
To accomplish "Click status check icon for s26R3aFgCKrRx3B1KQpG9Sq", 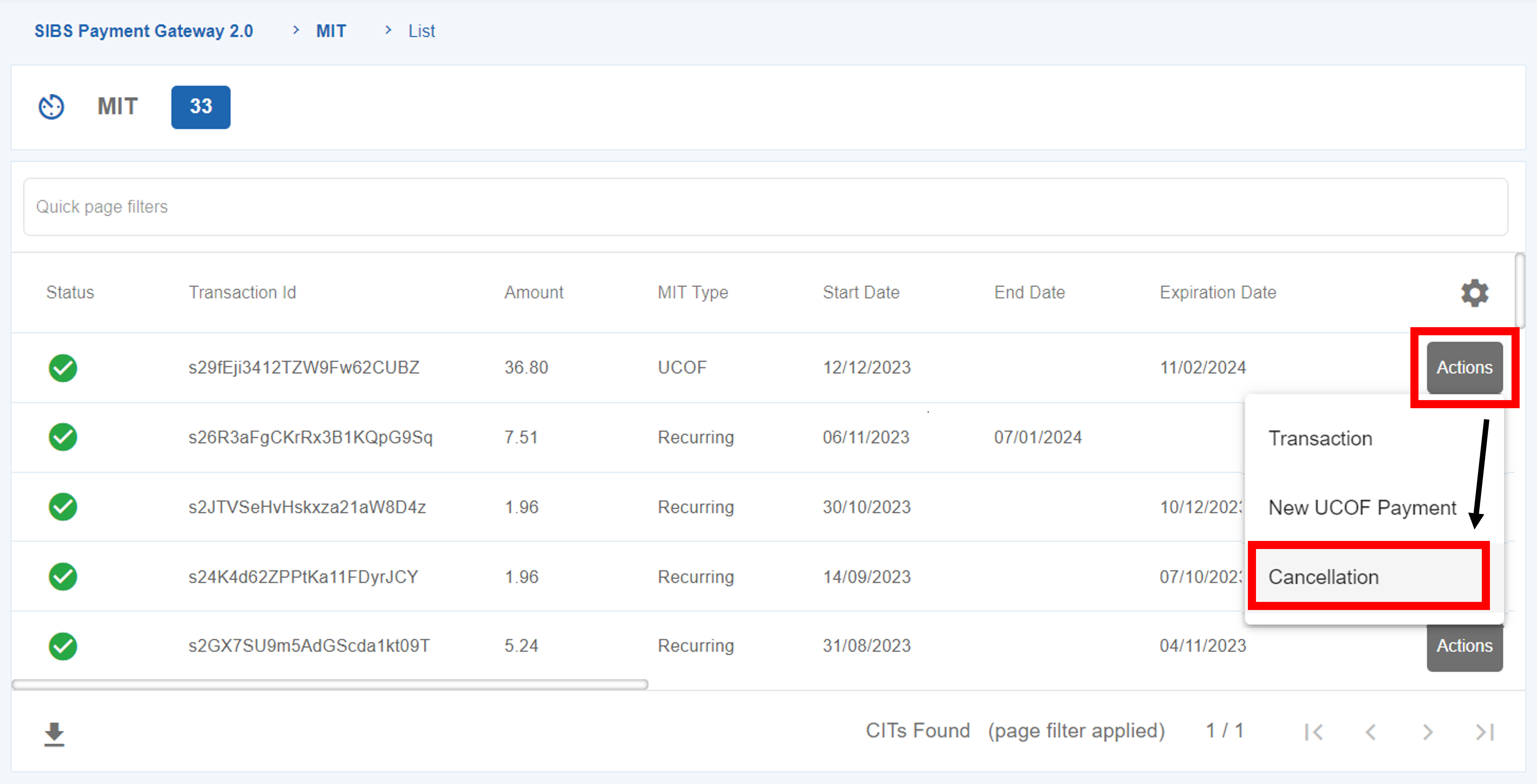I will (63, 437).
